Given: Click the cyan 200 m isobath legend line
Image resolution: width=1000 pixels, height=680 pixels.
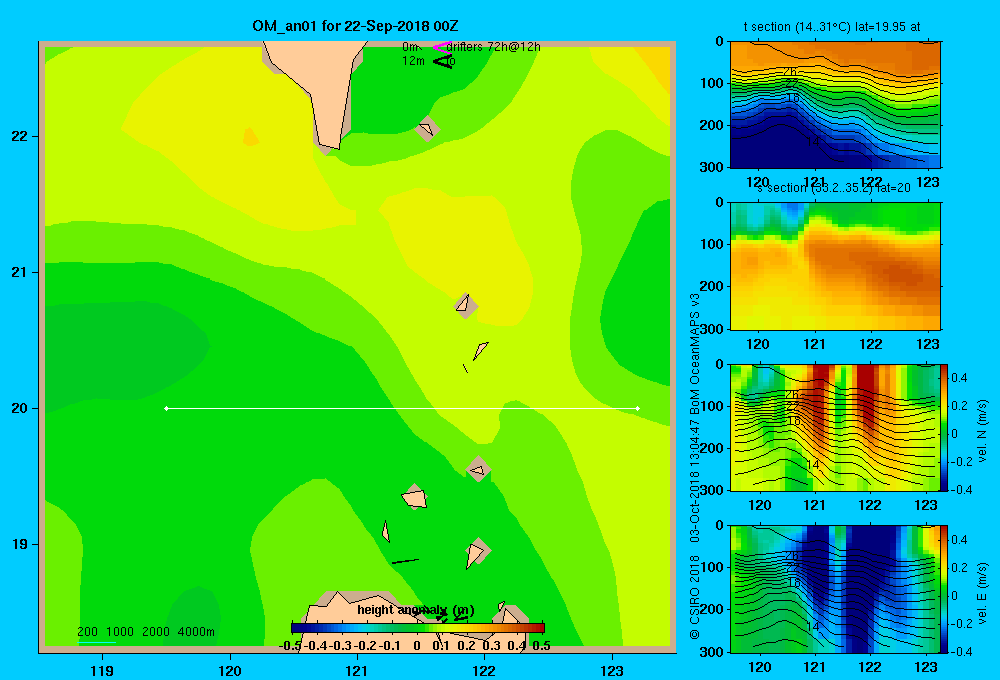Looking at the screenshot, I should click(x=97, y=642).
